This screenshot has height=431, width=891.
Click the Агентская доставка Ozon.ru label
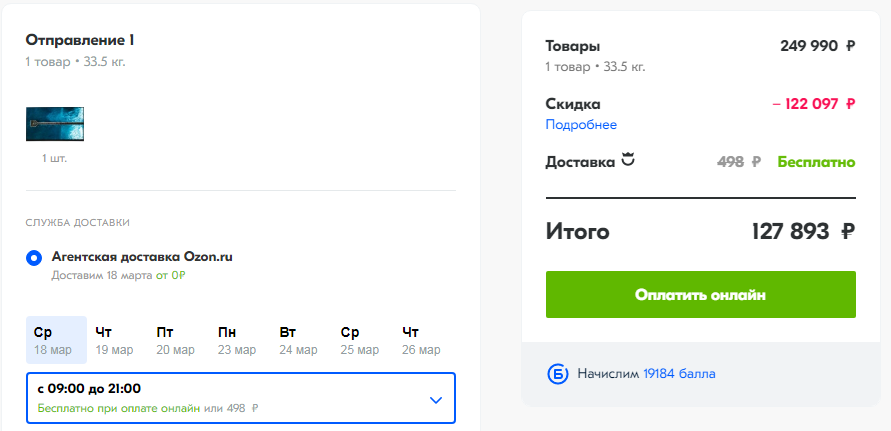[142, 257]
